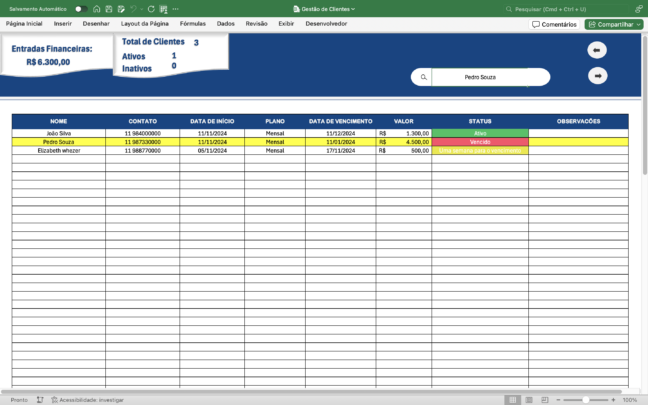The image size is (648, 405).
Task: Click the Redo icon in title bar
Action: click(151, 8)
